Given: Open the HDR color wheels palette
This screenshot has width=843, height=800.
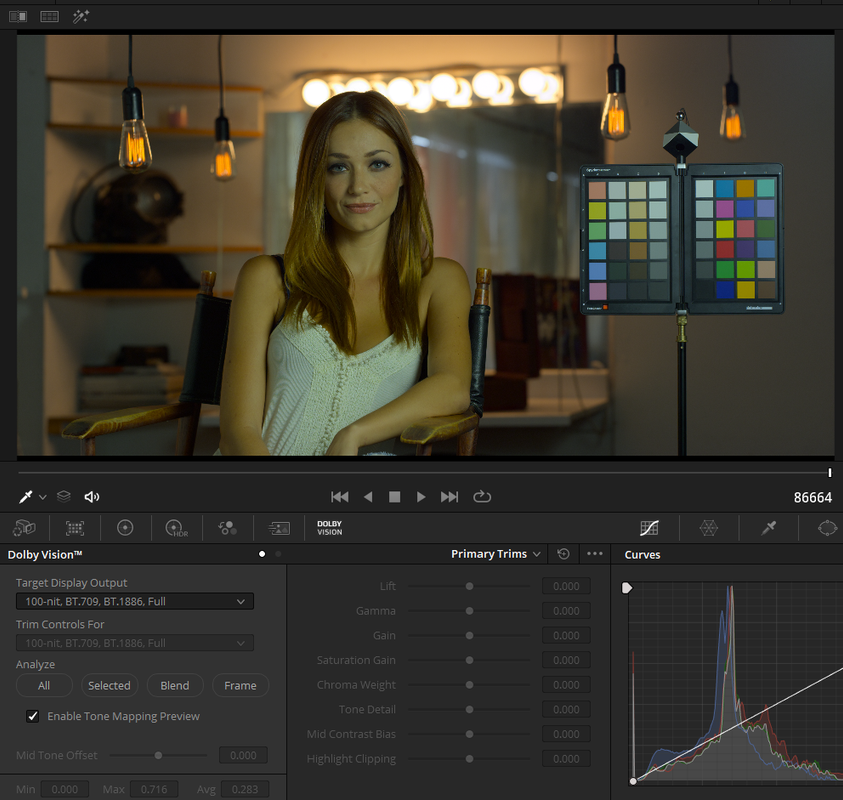Looking at the screenshot, I should (177, 528).
